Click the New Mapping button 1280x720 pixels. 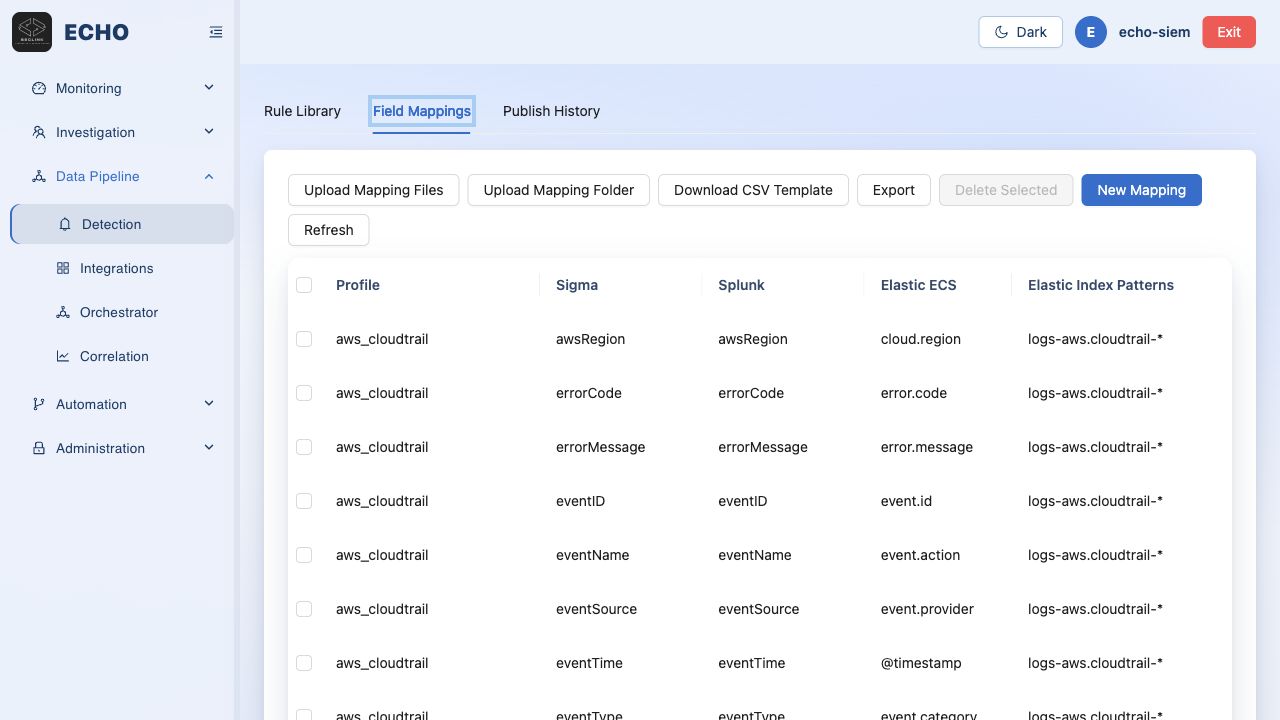pos(1141,190)
